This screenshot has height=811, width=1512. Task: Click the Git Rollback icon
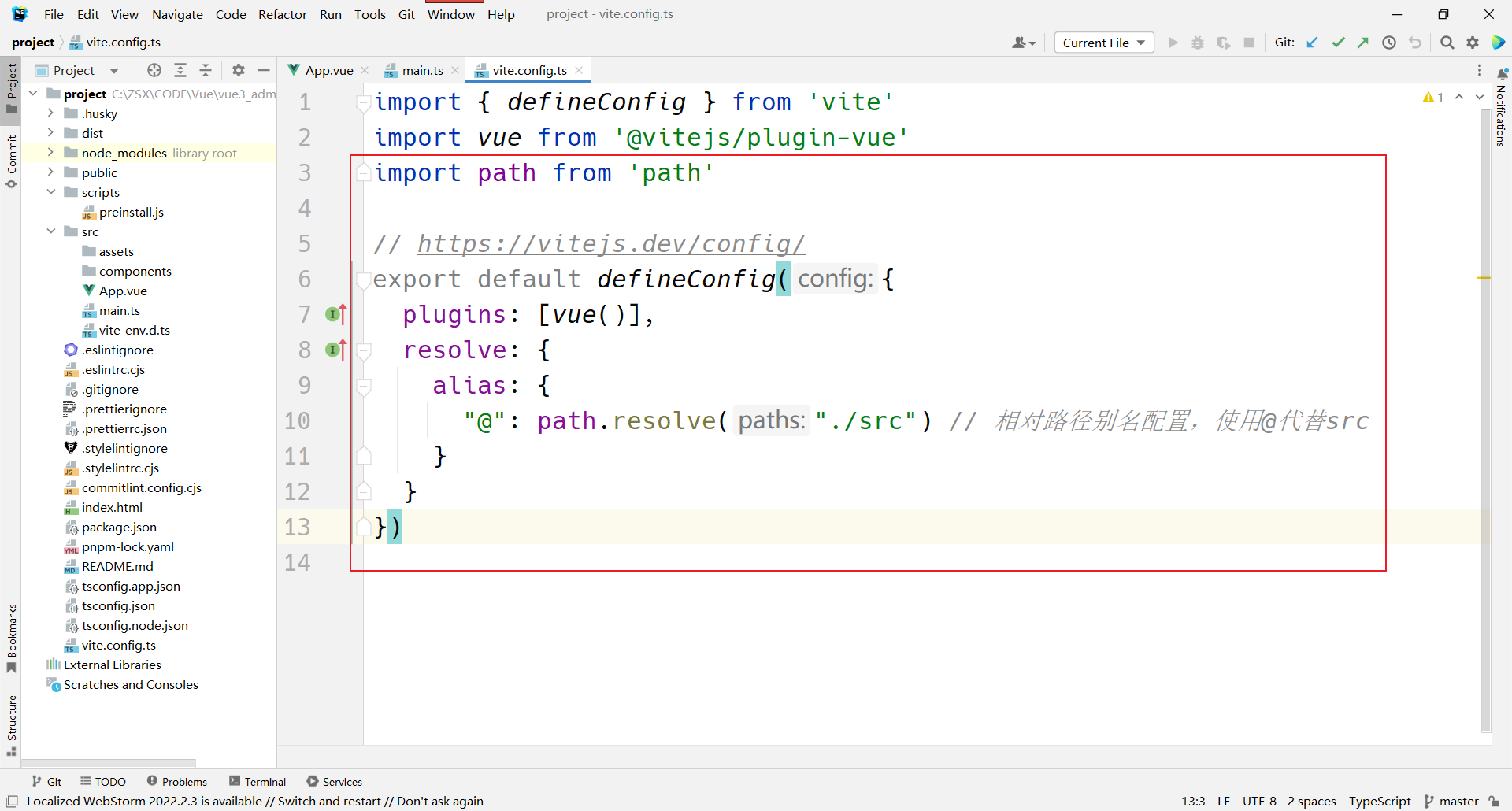tap(1415, 43)
